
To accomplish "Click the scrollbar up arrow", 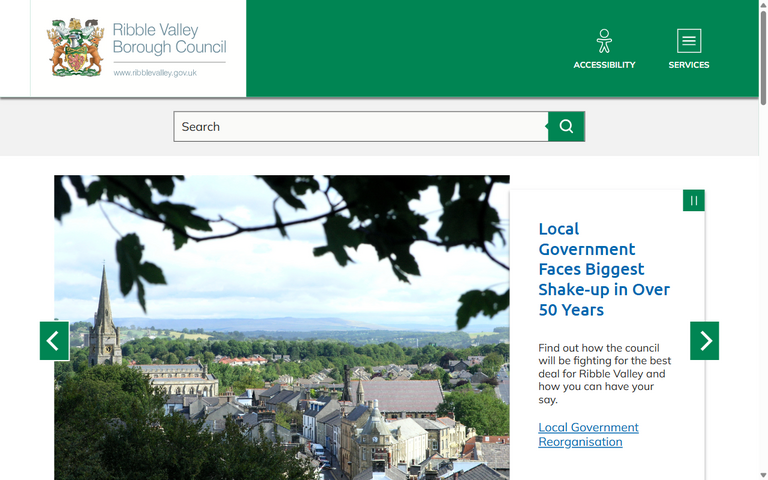I will coord(763,5).
